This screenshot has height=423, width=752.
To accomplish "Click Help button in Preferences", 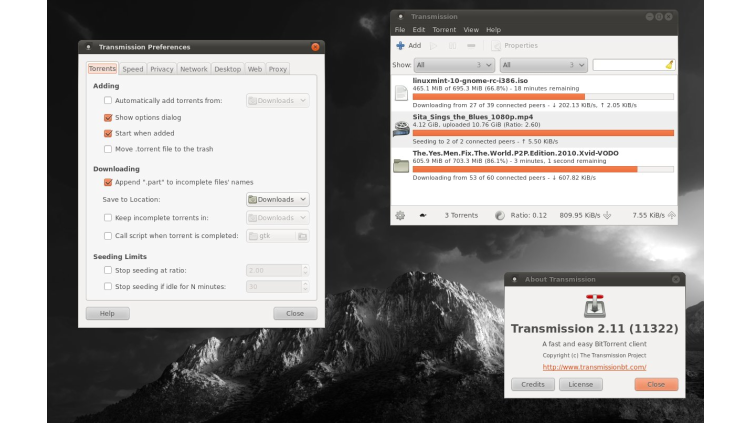I will (107, 313).
